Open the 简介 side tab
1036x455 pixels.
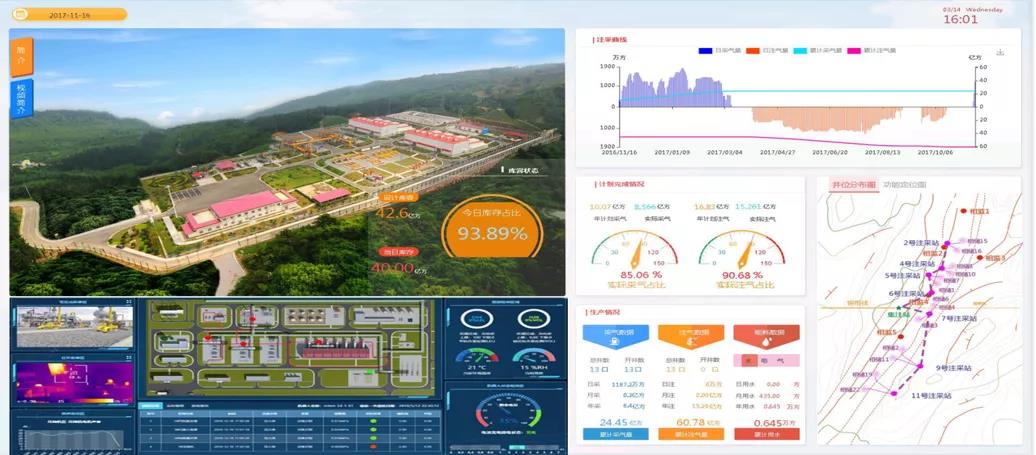[x=22, y=56]
